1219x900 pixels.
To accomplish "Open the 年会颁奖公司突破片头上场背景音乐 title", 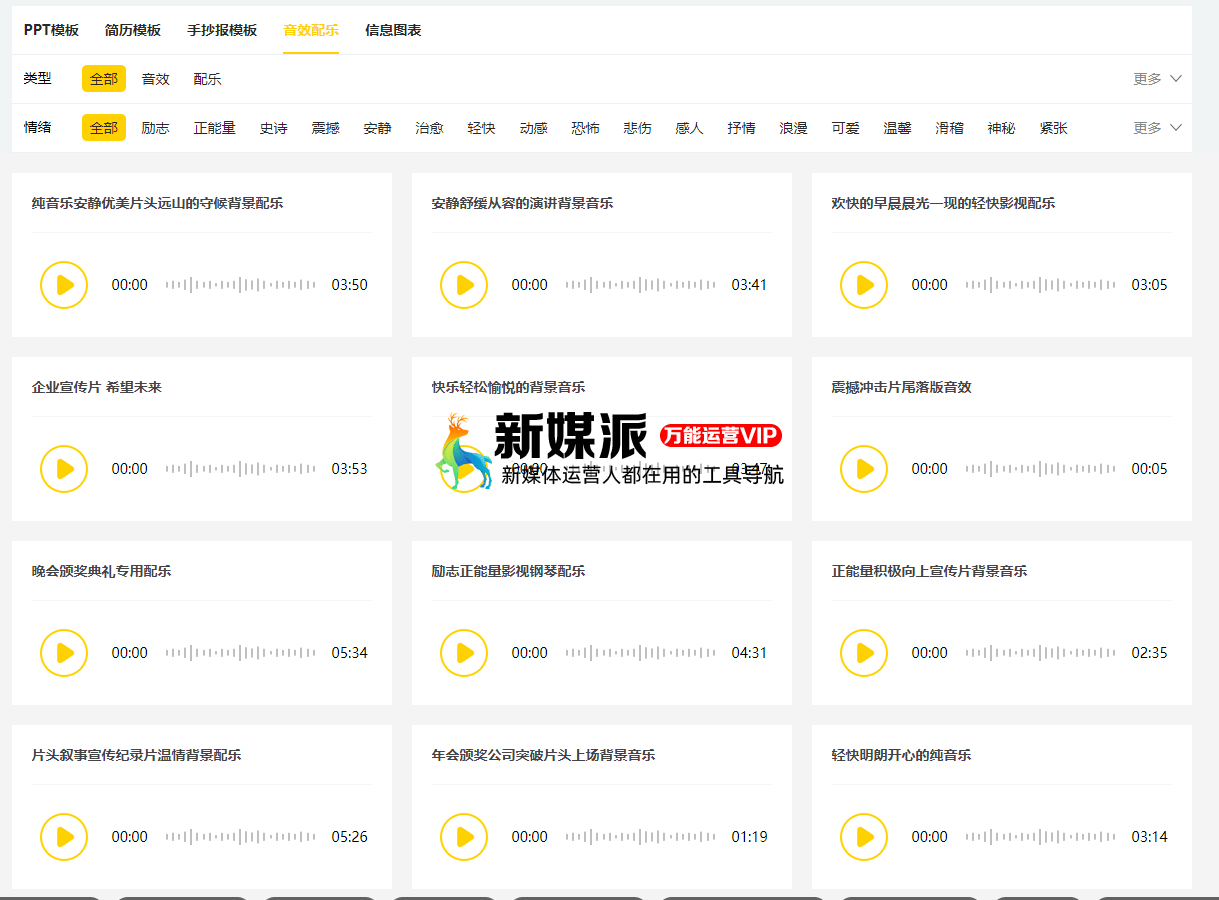I will click(543, 755).
